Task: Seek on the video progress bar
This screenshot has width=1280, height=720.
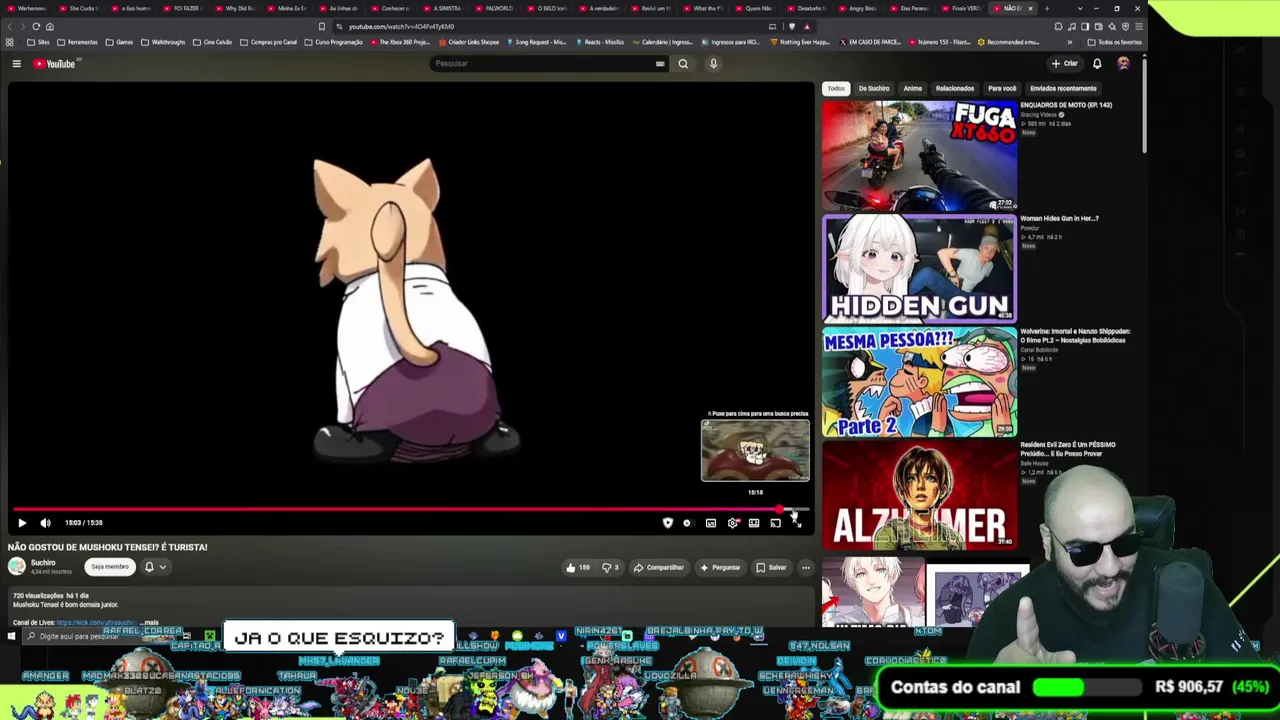Action: (x=410, y=509)
